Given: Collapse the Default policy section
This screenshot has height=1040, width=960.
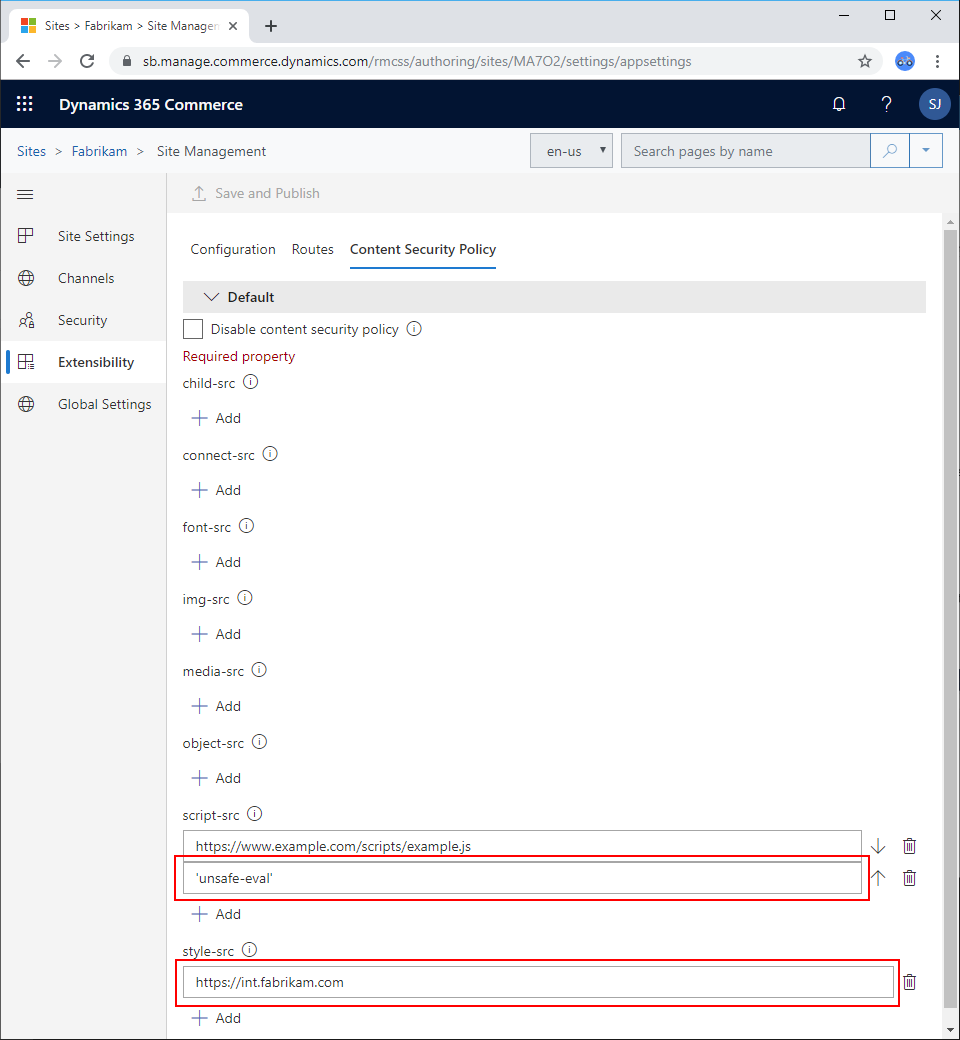Looking at the screenshot, I should click(211, 297).
